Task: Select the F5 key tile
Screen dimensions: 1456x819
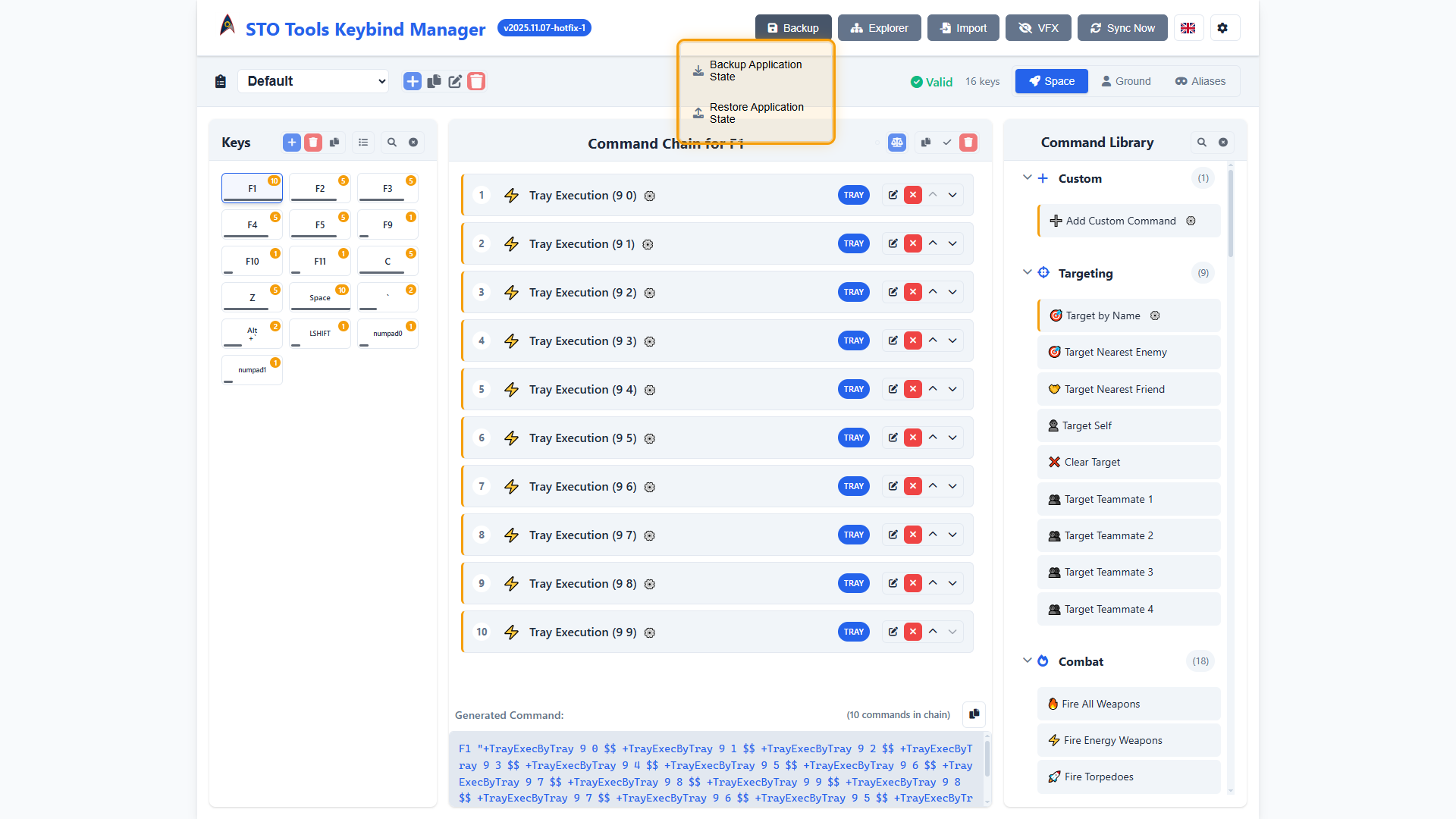Action: 319,225
